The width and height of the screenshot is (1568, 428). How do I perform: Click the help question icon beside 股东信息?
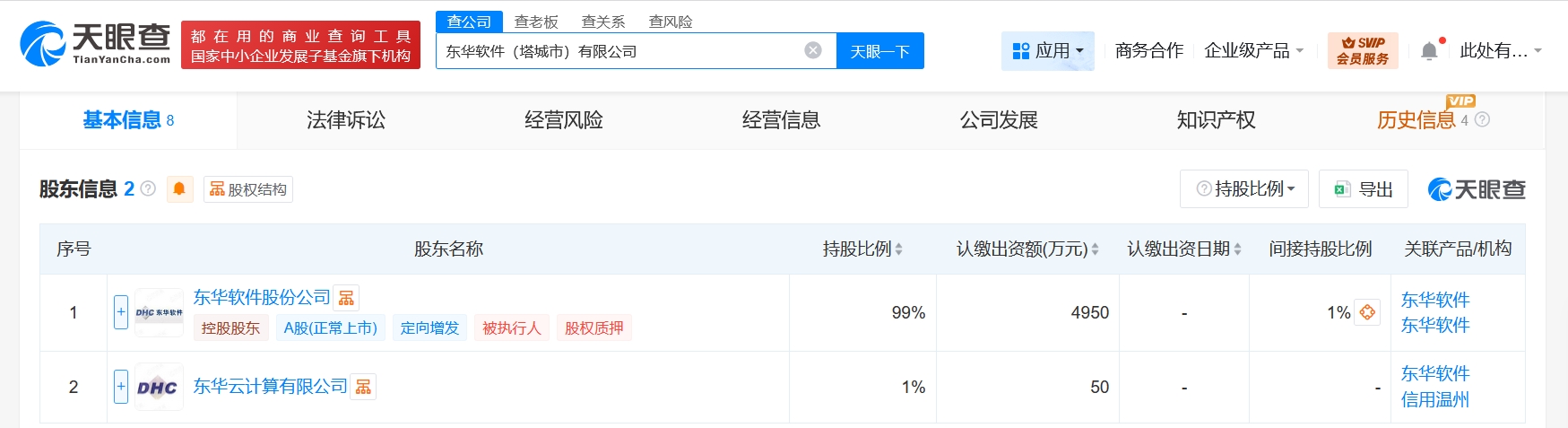click(x=149, y=189)
